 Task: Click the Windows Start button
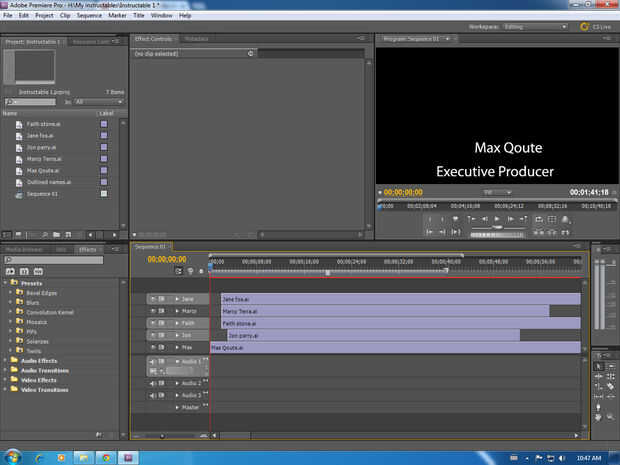[12, 457]
